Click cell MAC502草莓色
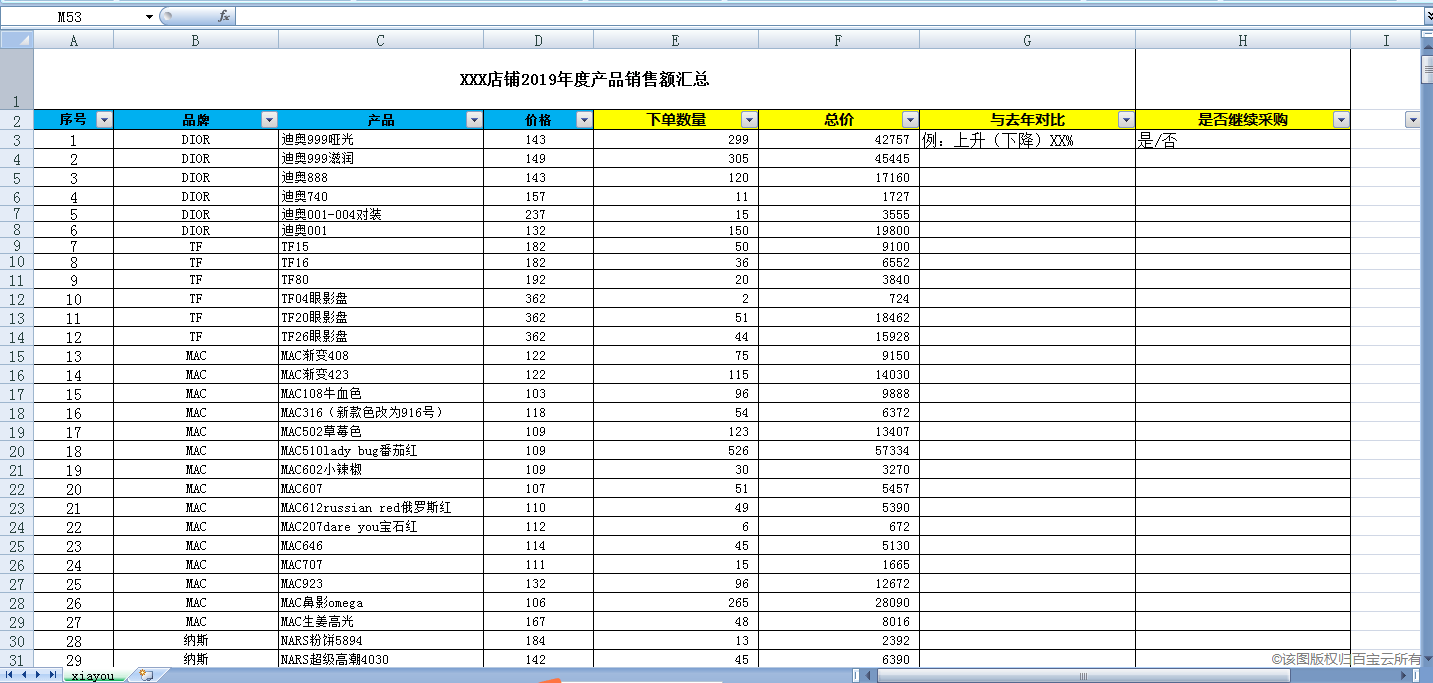 (x=381, y=432)
